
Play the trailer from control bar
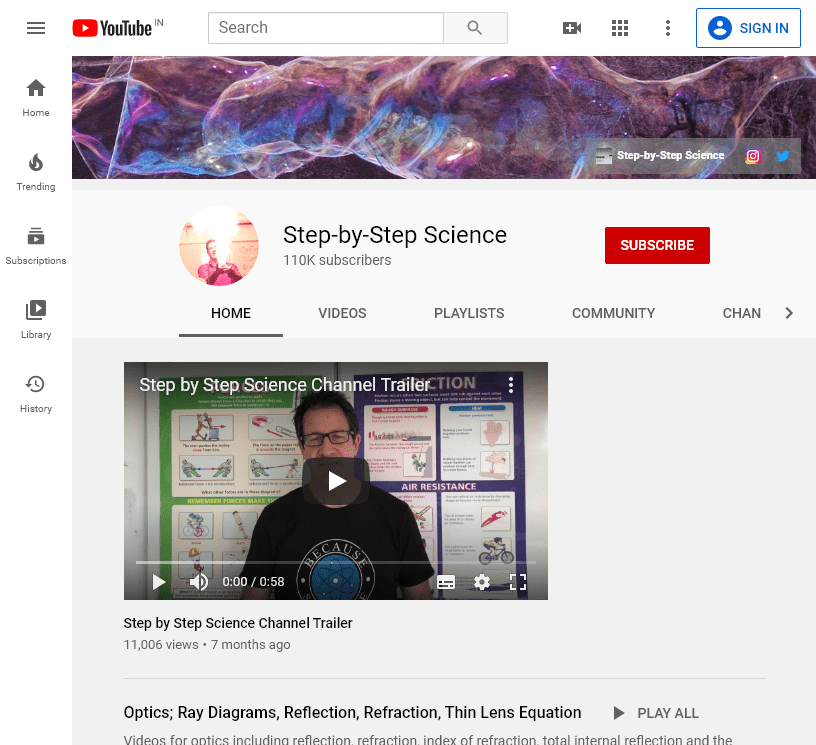click(159, 582)
